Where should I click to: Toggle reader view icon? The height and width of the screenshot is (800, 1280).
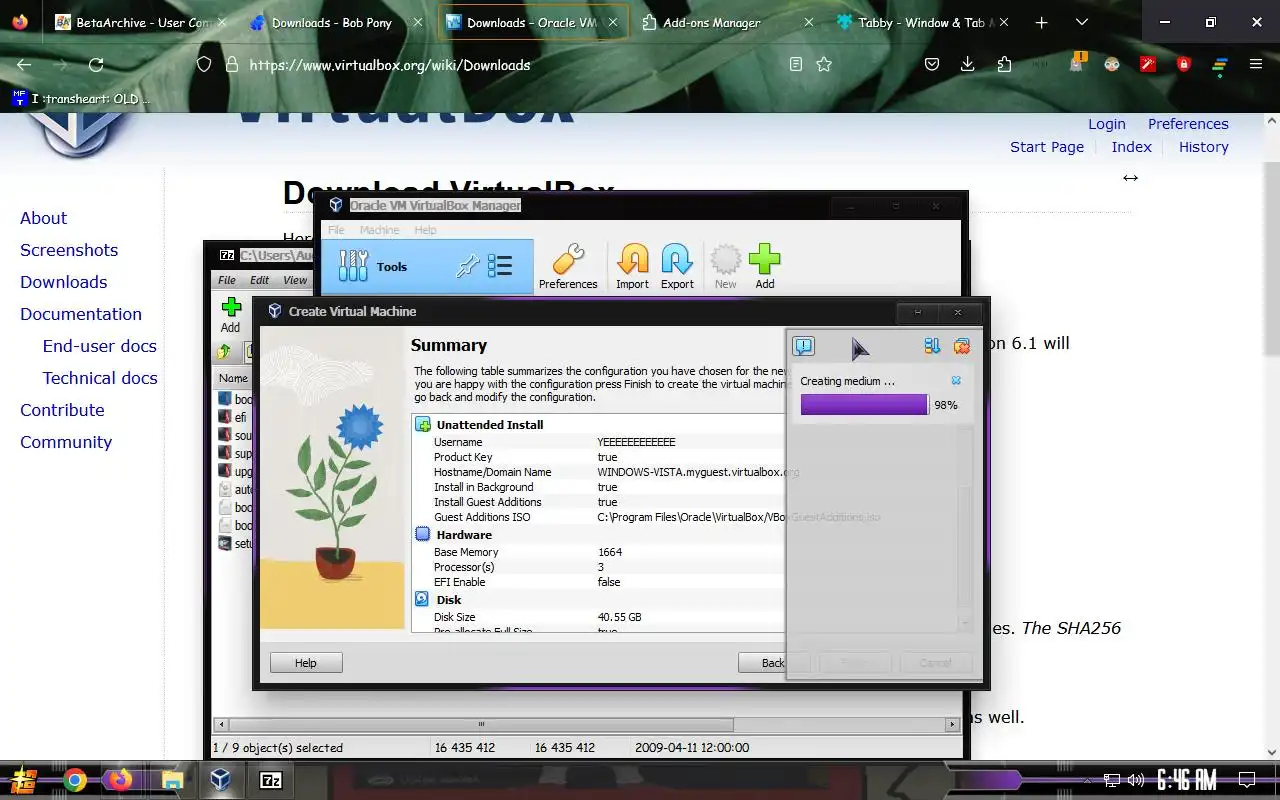796,65
